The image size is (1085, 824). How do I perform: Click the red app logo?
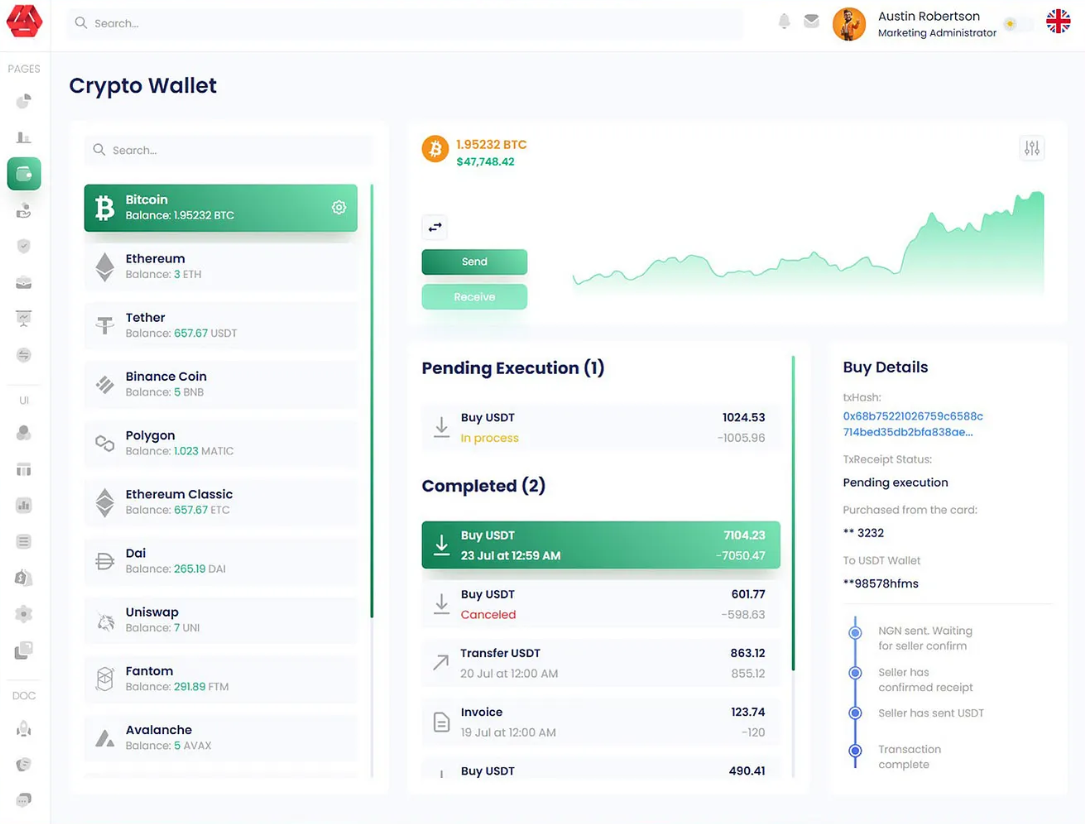(24, 21)
